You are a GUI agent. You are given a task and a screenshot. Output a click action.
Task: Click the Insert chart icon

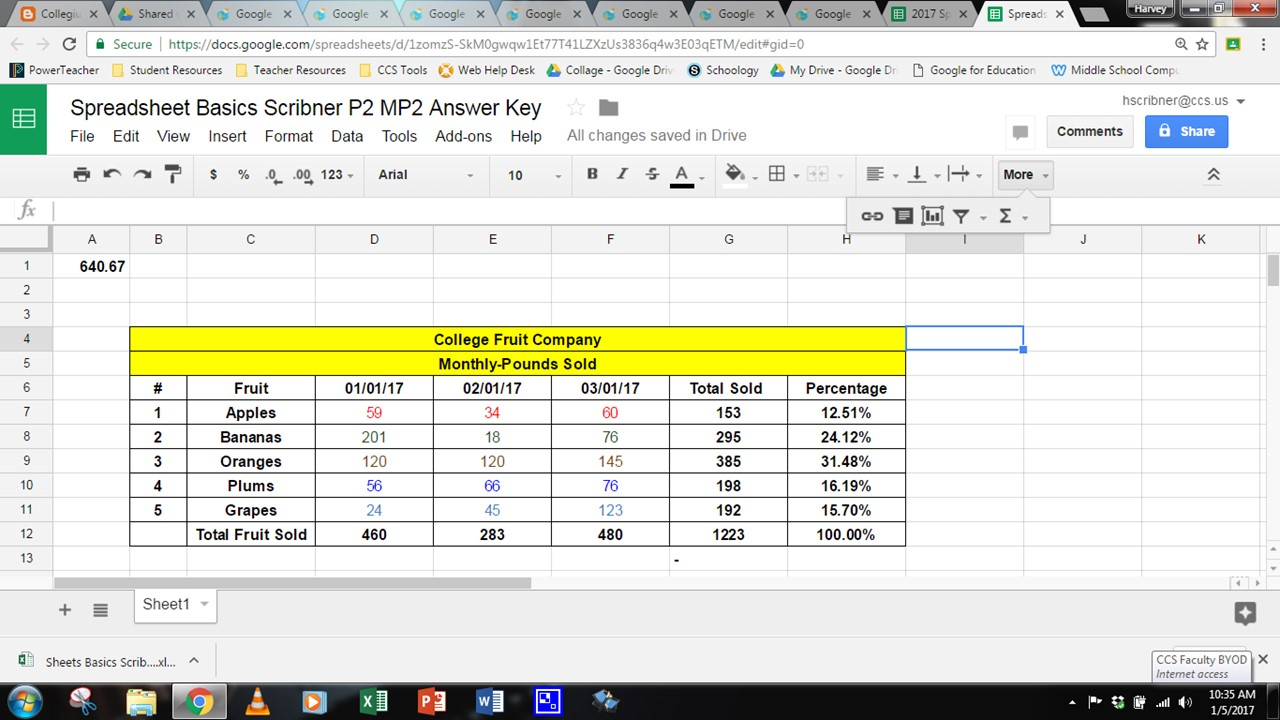tap(932, 215)
